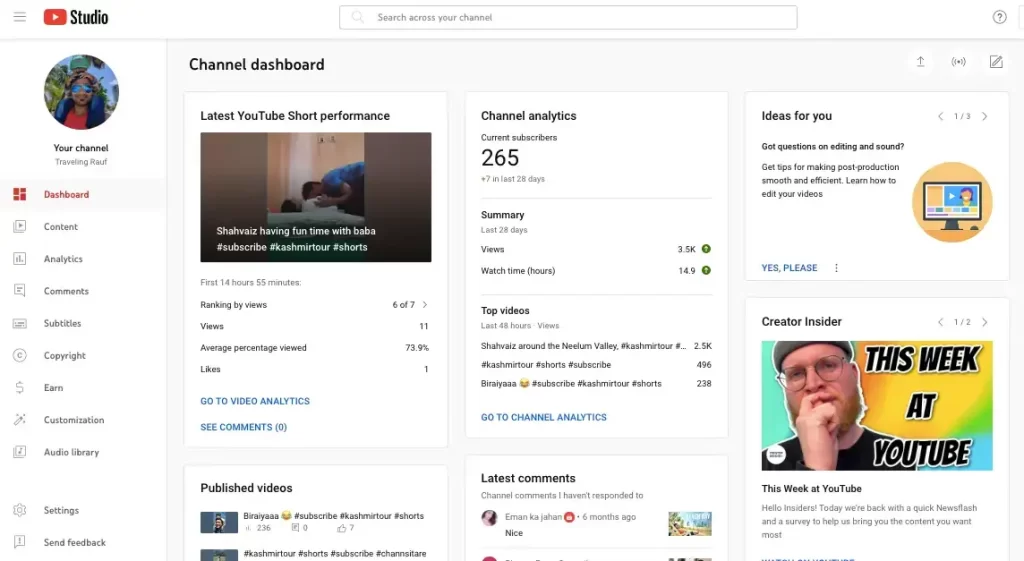Click Eman ka jahan commenter name

(533, 517)
